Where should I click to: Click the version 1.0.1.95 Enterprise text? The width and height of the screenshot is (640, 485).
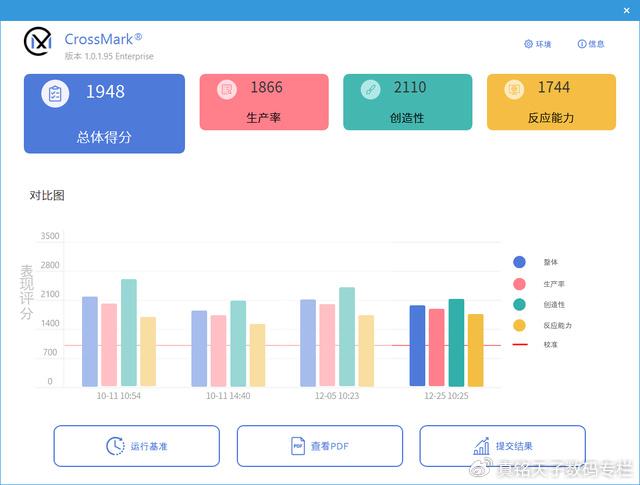point(109,56)
